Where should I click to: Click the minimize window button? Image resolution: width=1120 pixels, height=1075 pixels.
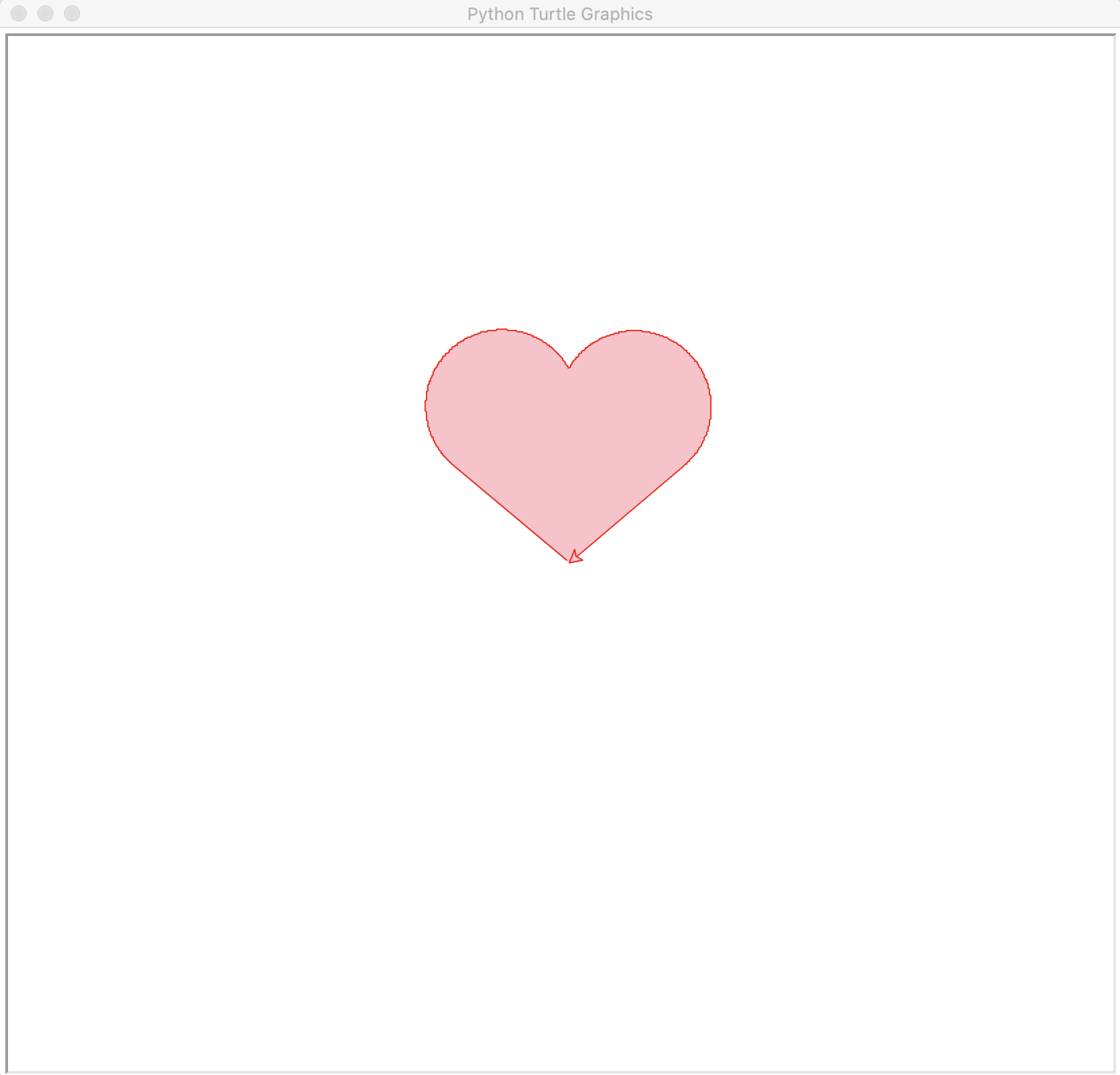(46, 13)
